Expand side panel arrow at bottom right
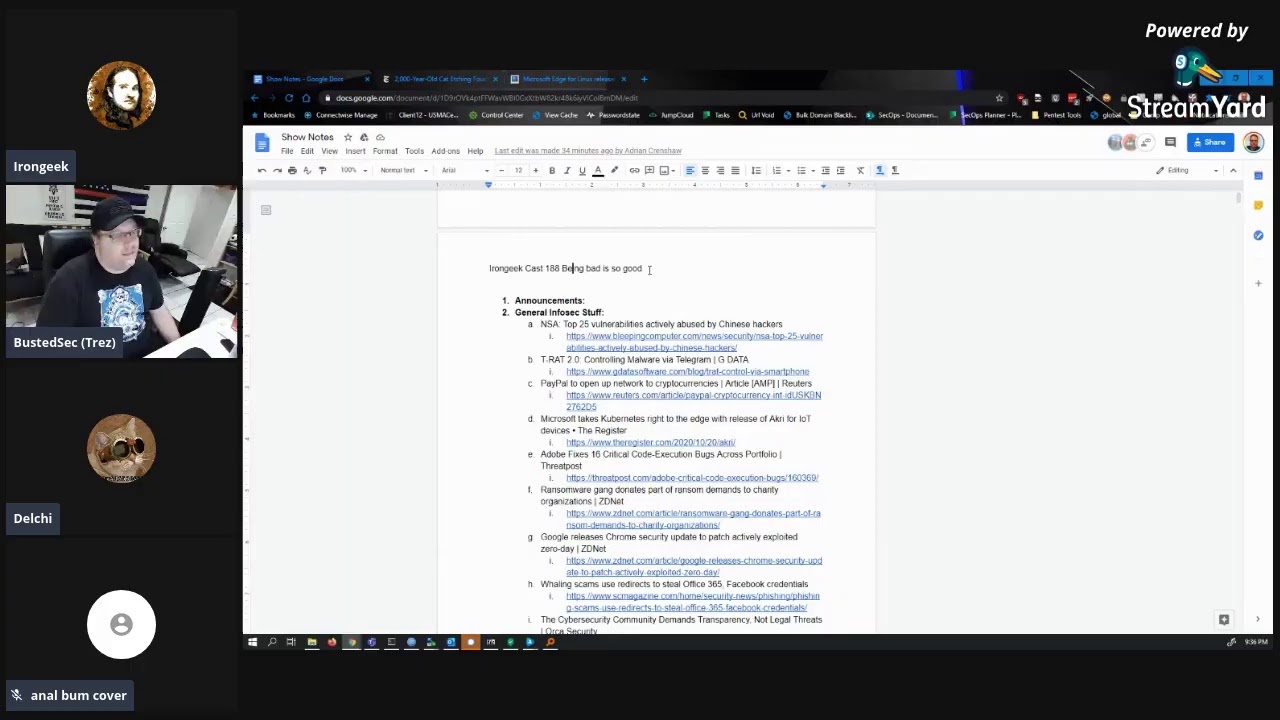The width and height of the screenshot is (1280, 720). click(x=1258, y=619)
